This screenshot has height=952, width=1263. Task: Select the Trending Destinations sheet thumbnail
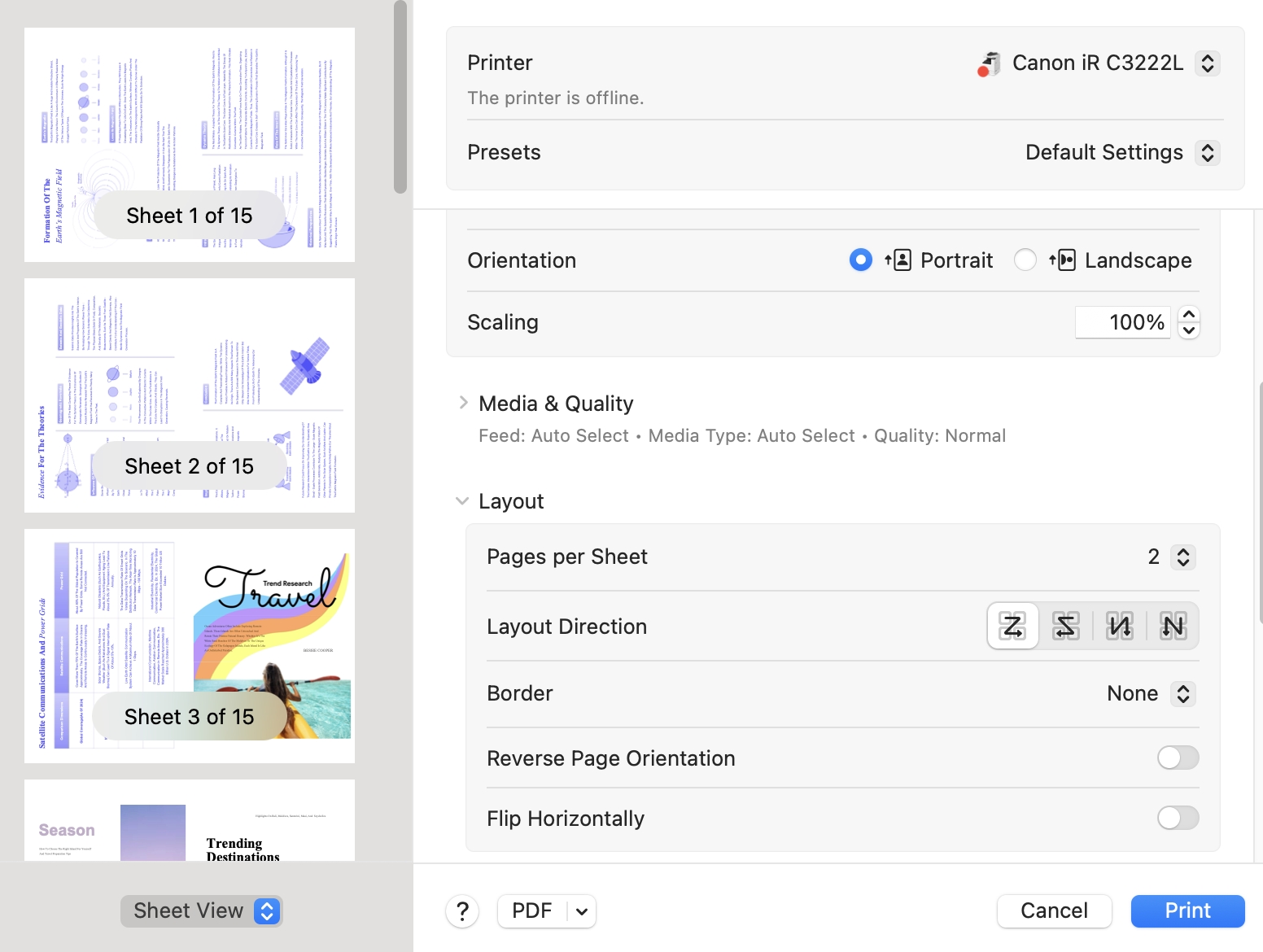(x=190, y=820)
